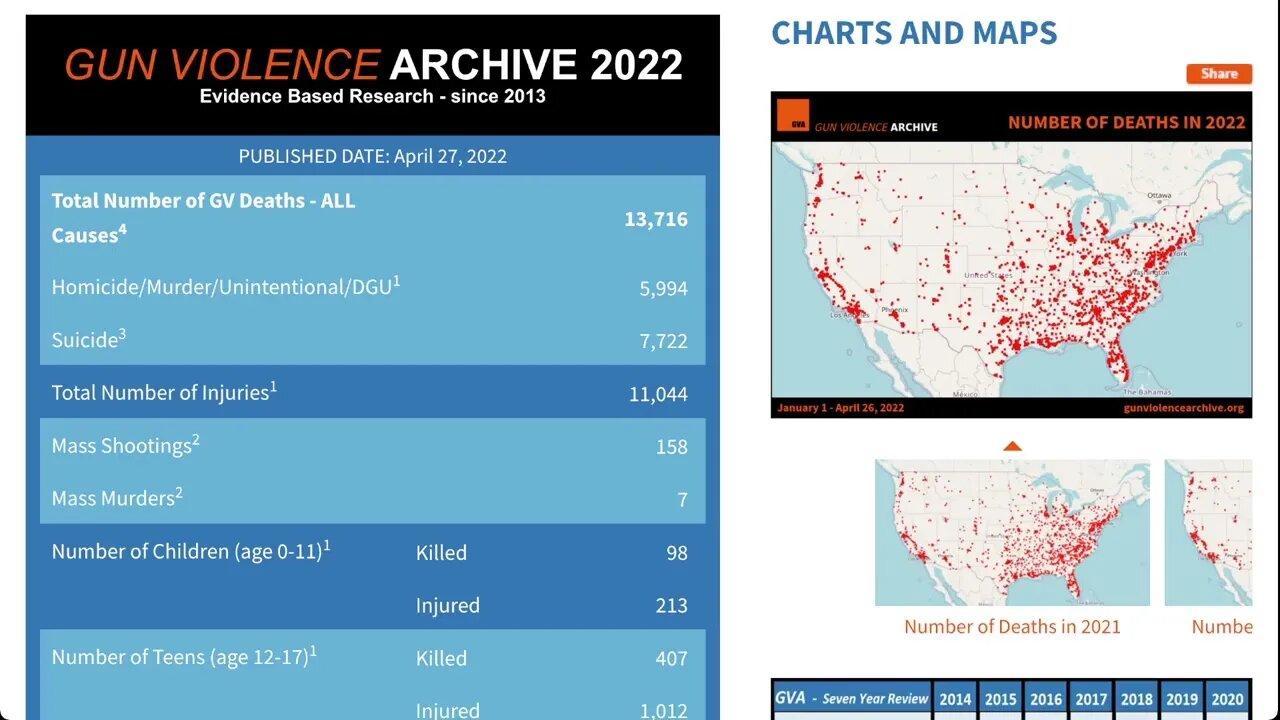Click Total Number of Injuries label
Image resolution: width=1280 pixels, height=720 pixels.
(164, 392)
